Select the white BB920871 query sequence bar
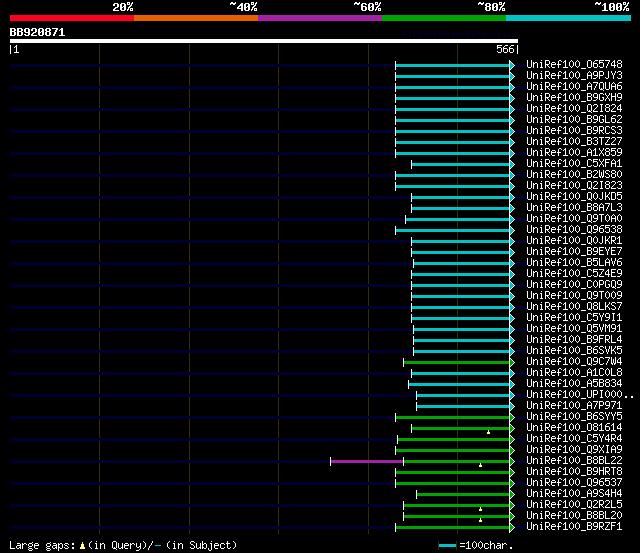The width and height of the screenshot is (640, 553). (264, 41)
